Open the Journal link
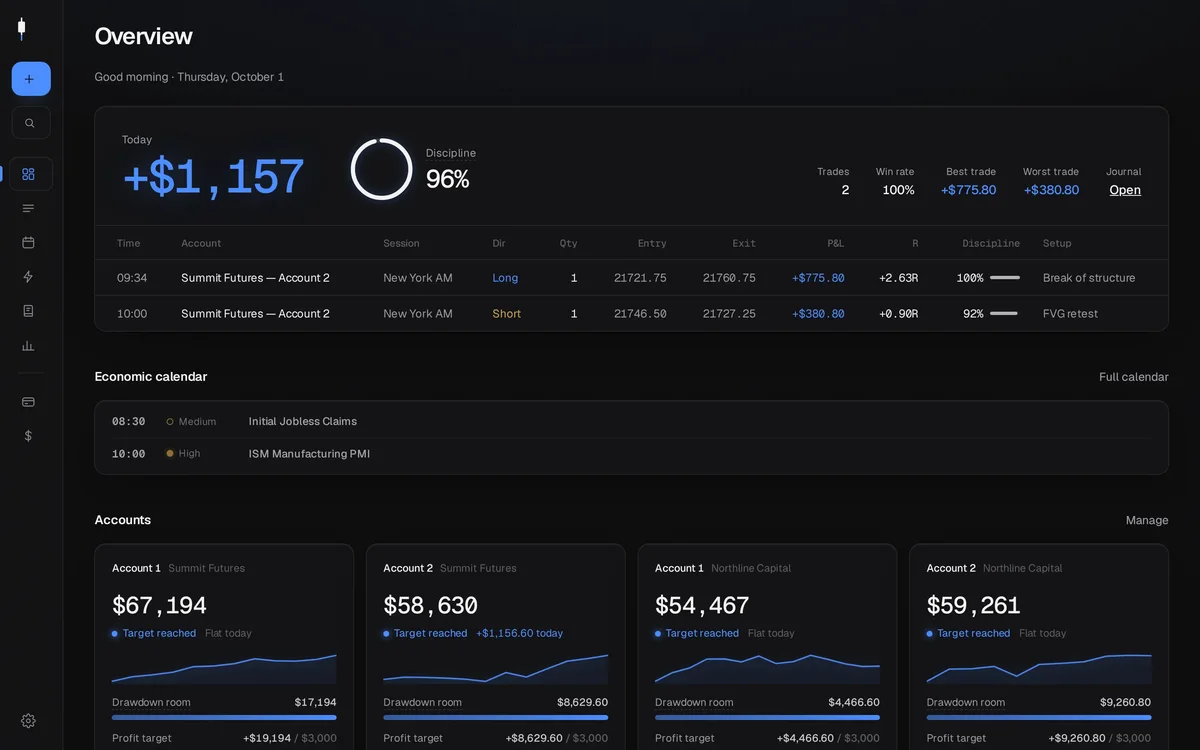Viewport: 1200px width, 750px height. click(1125, 190)
